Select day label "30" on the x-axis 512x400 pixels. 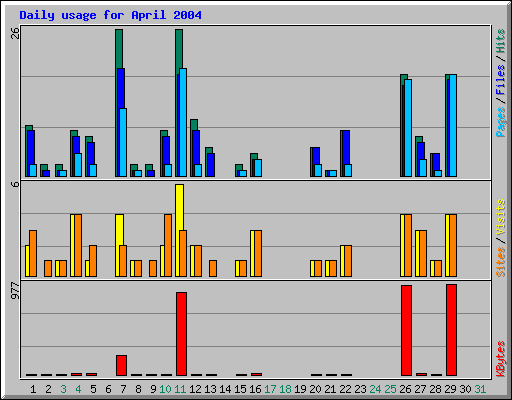465,389
